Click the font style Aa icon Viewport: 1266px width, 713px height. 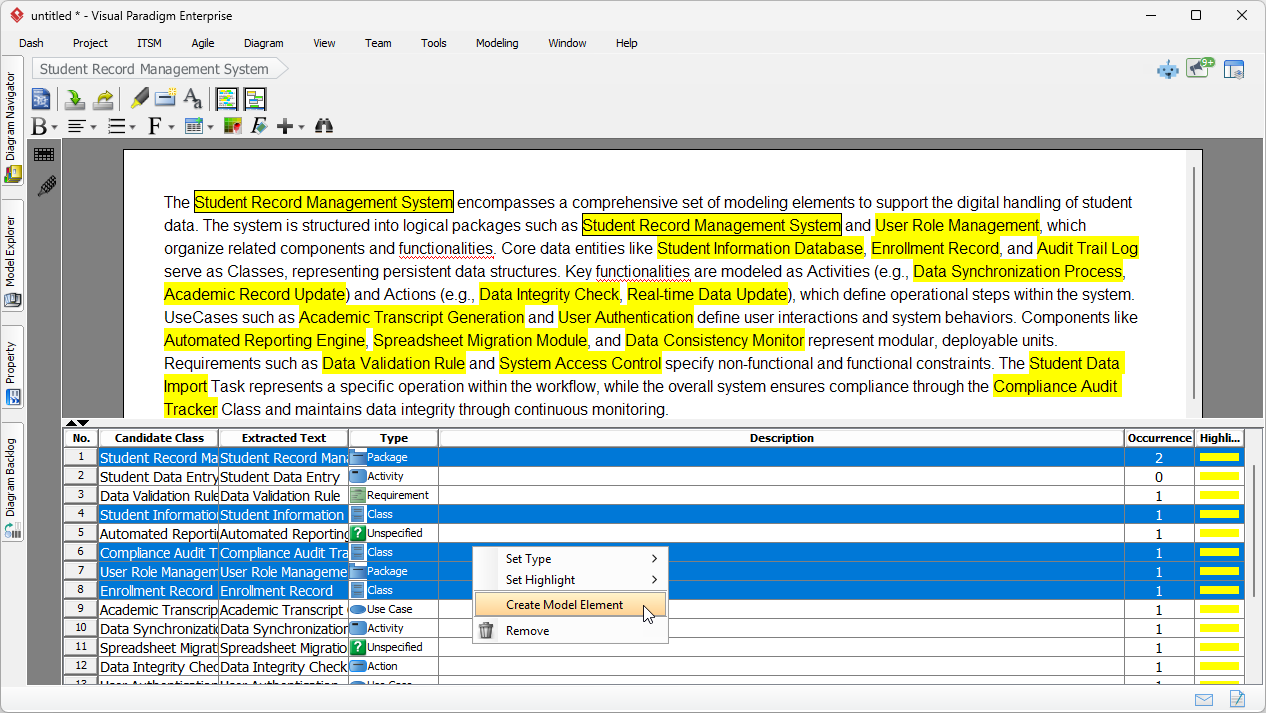[194, 99]
